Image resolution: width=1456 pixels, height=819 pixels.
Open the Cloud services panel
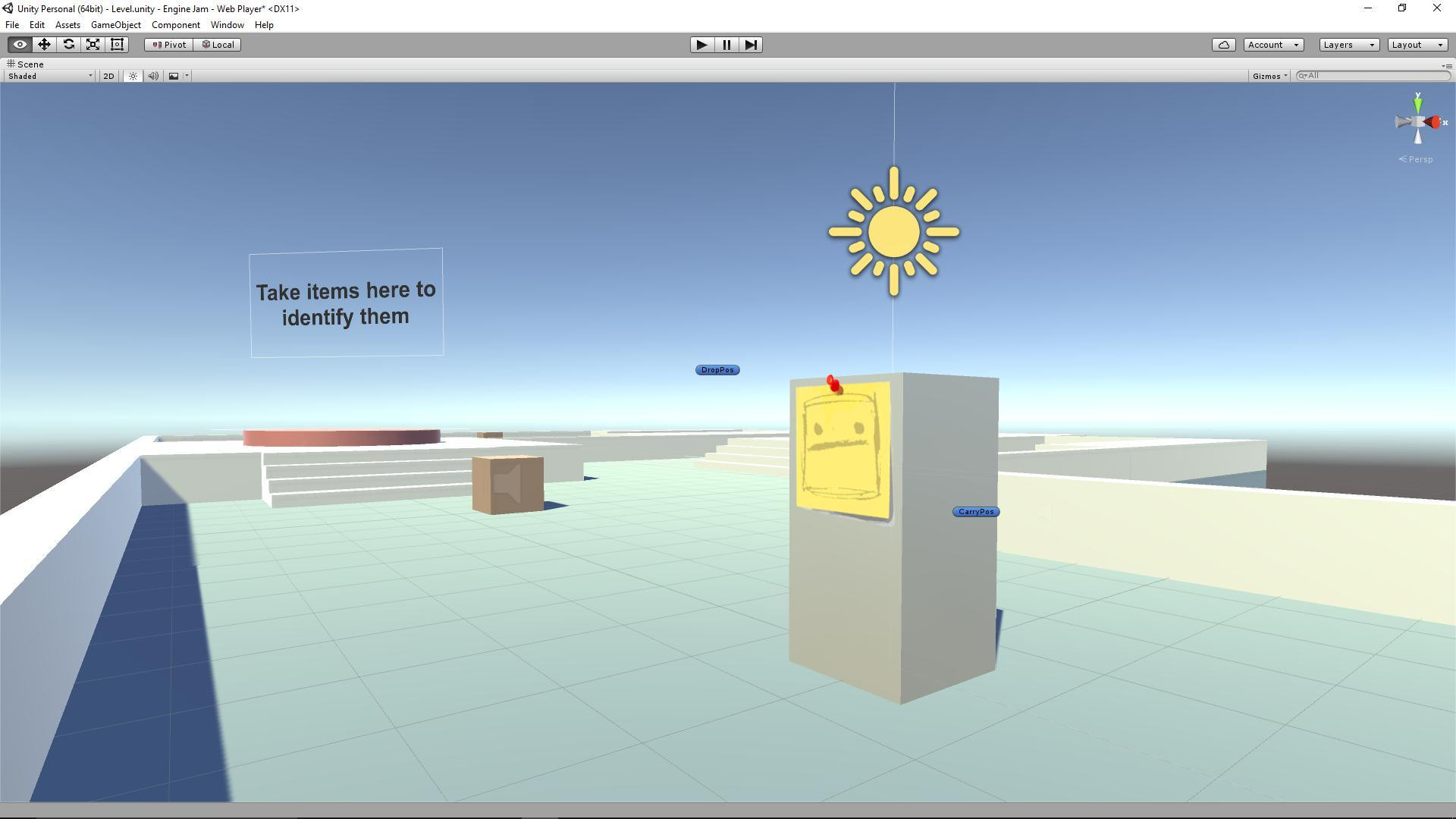[x=1223, y=45]
